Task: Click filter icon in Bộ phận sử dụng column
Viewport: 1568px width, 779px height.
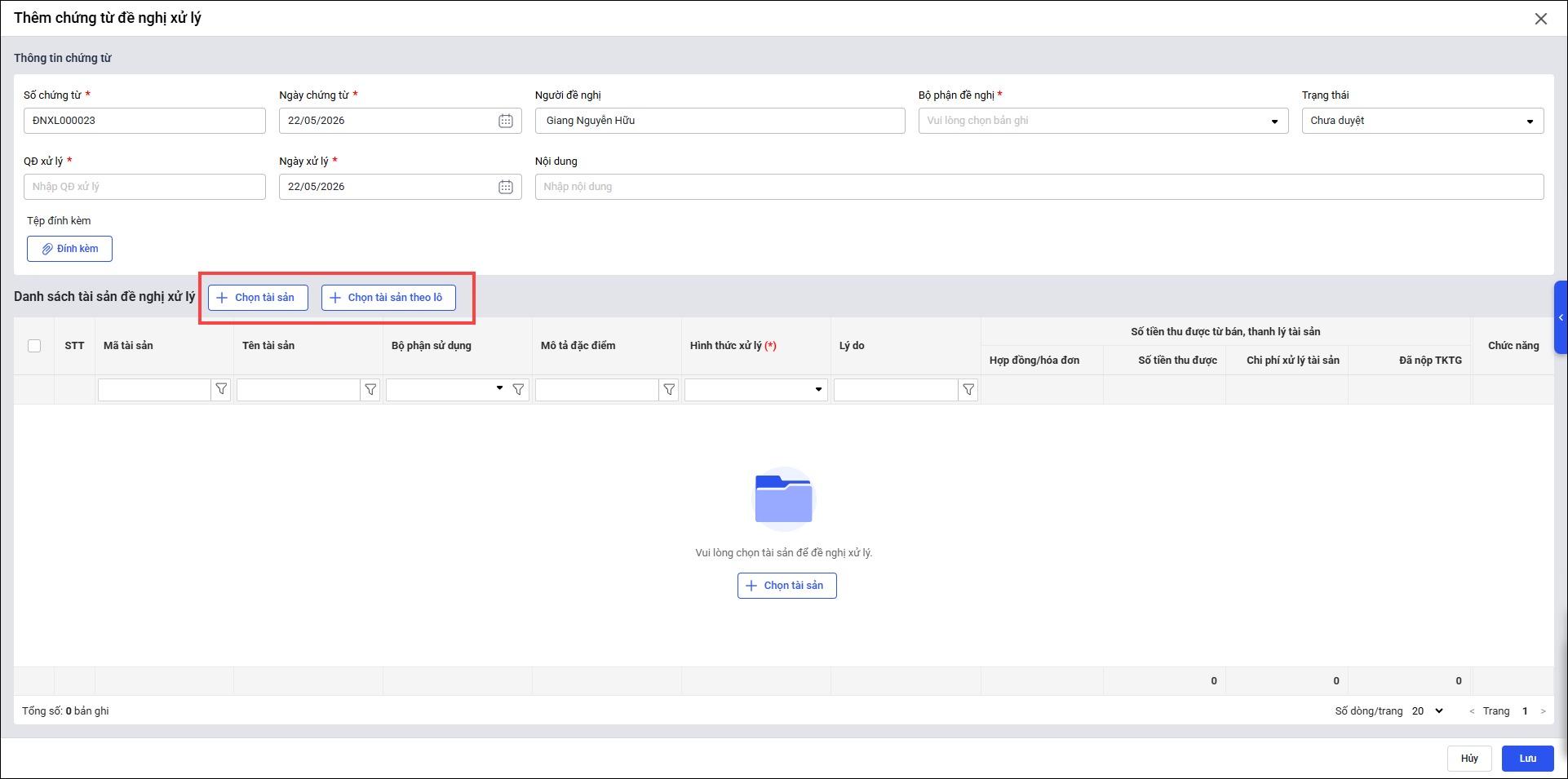Action: 518,390
